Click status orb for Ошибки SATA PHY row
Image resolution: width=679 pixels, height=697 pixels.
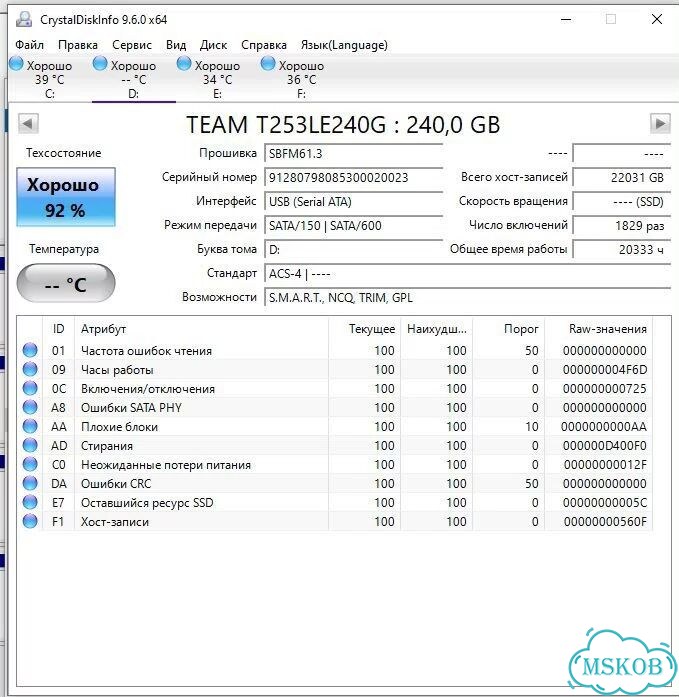click(x=30, y=407)
